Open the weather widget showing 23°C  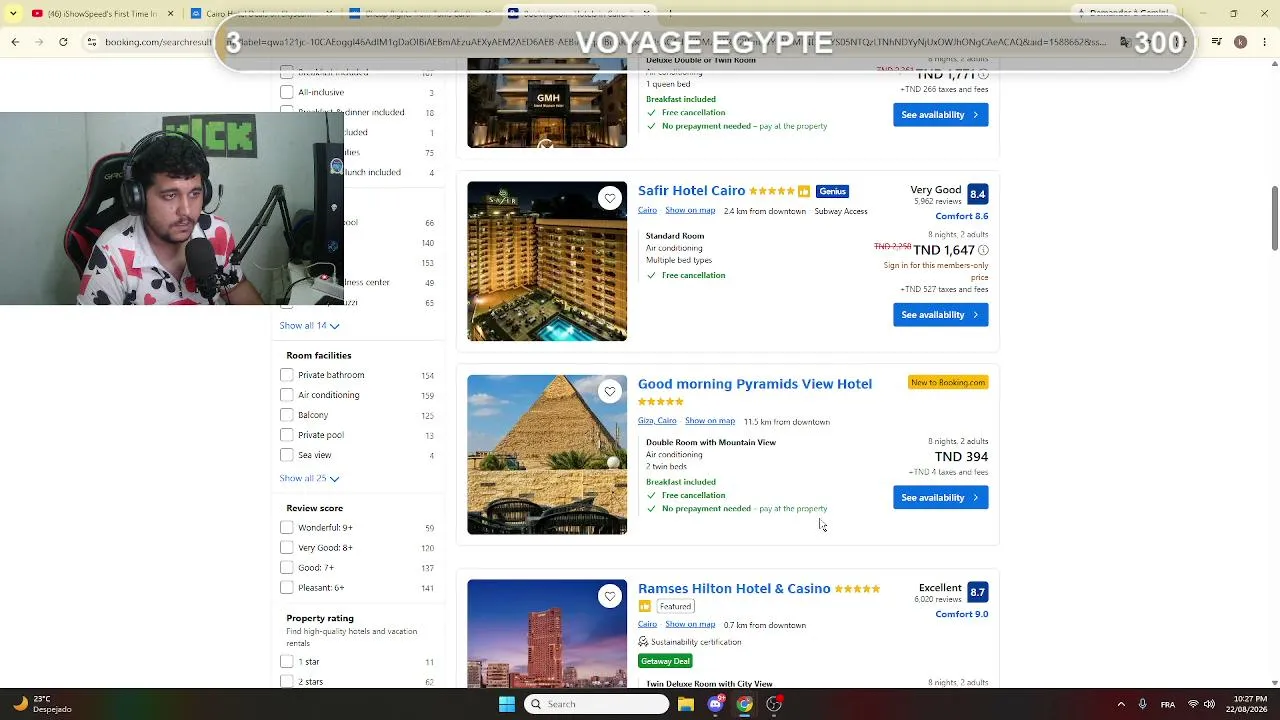click(40, 704)
